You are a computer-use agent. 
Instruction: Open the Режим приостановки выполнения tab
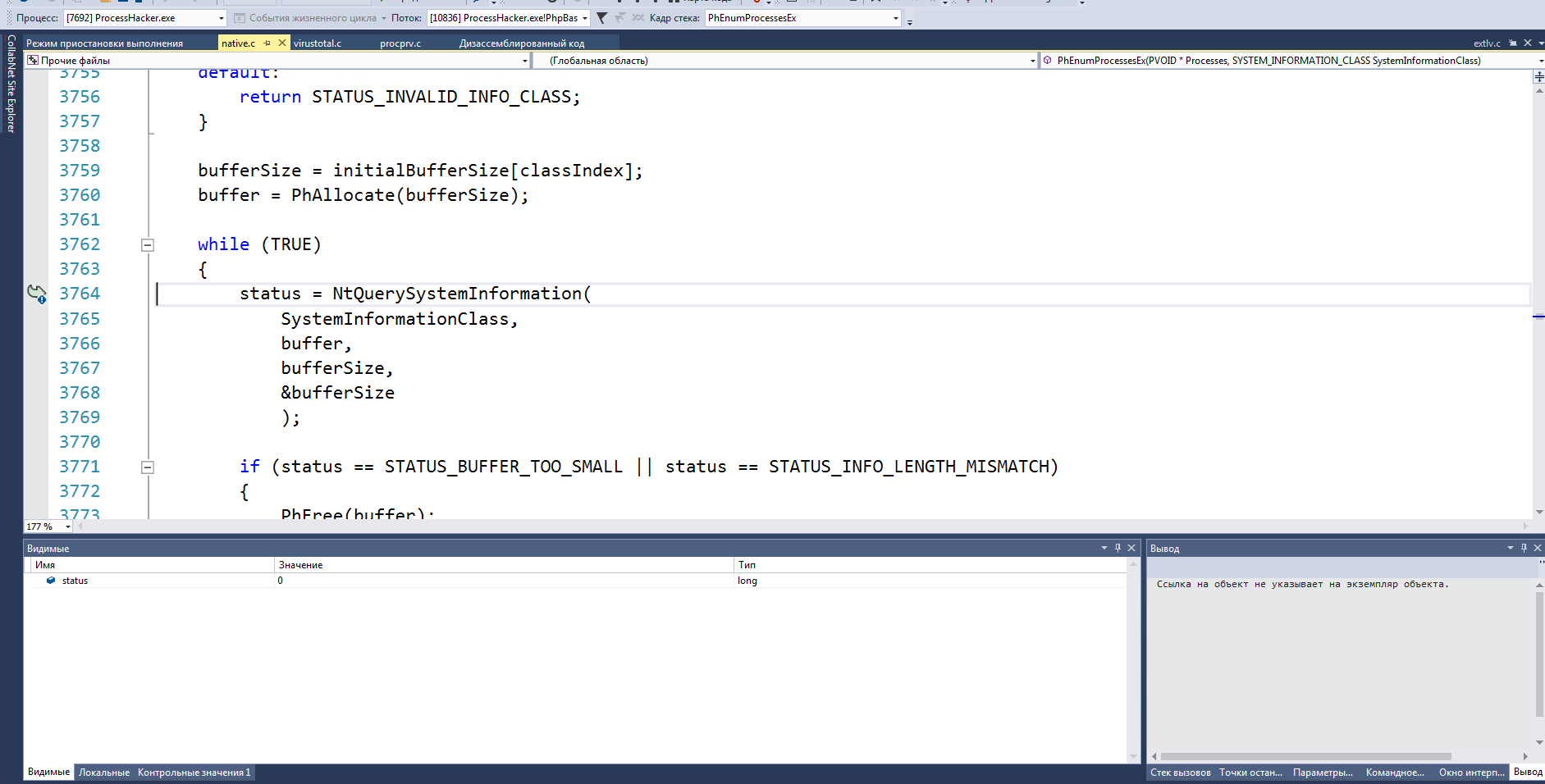click(x=104, y=43)
